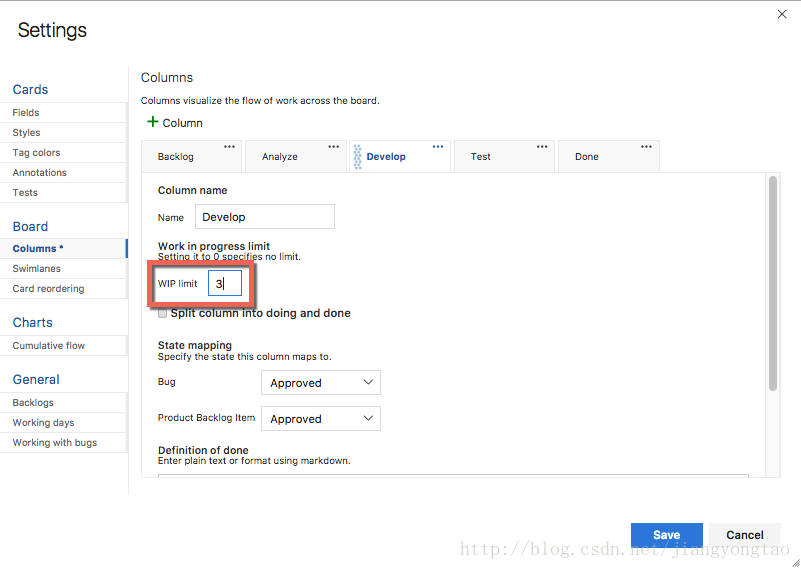
Task: Open Card reordering settings
Action: pos(63,289)
